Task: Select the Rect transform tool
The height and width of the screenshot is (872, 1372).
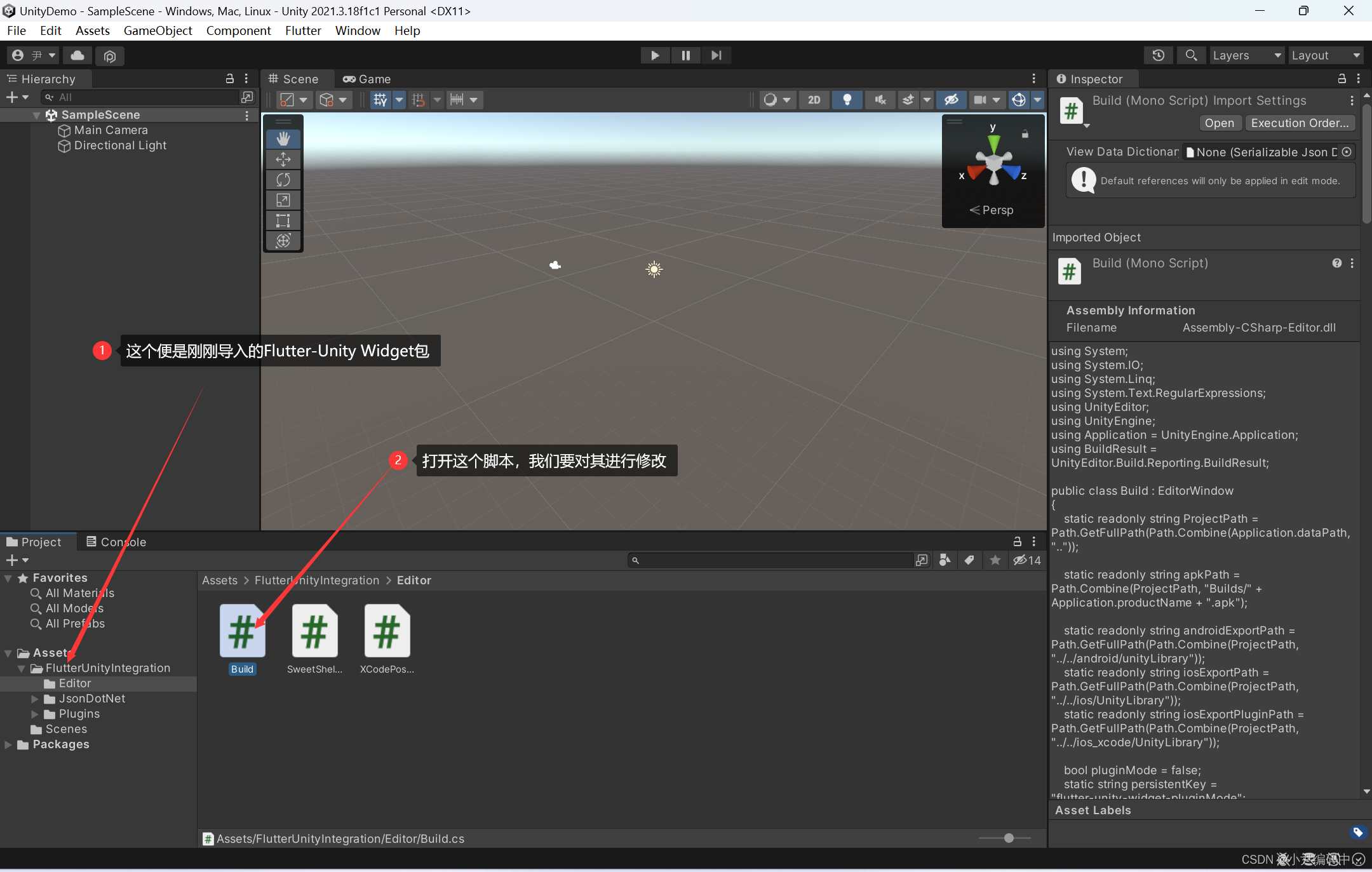Action: point(283,220)
